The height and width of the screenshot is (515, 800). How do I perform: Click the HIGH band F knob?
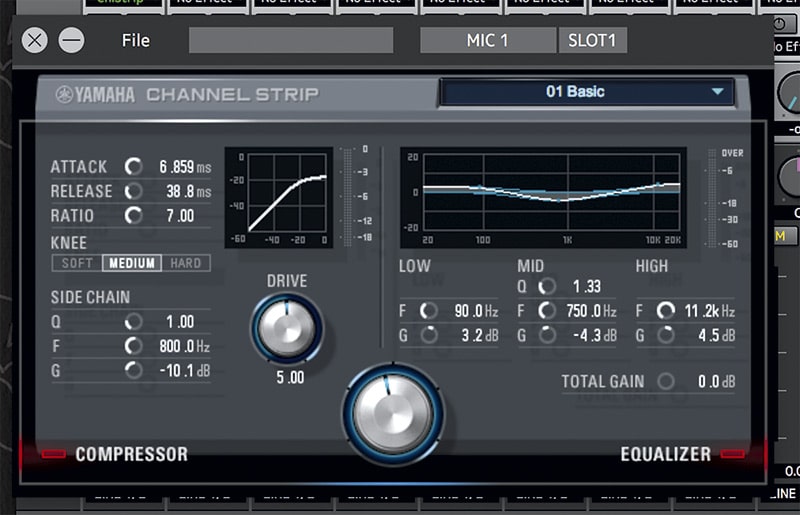click(665, 310)
